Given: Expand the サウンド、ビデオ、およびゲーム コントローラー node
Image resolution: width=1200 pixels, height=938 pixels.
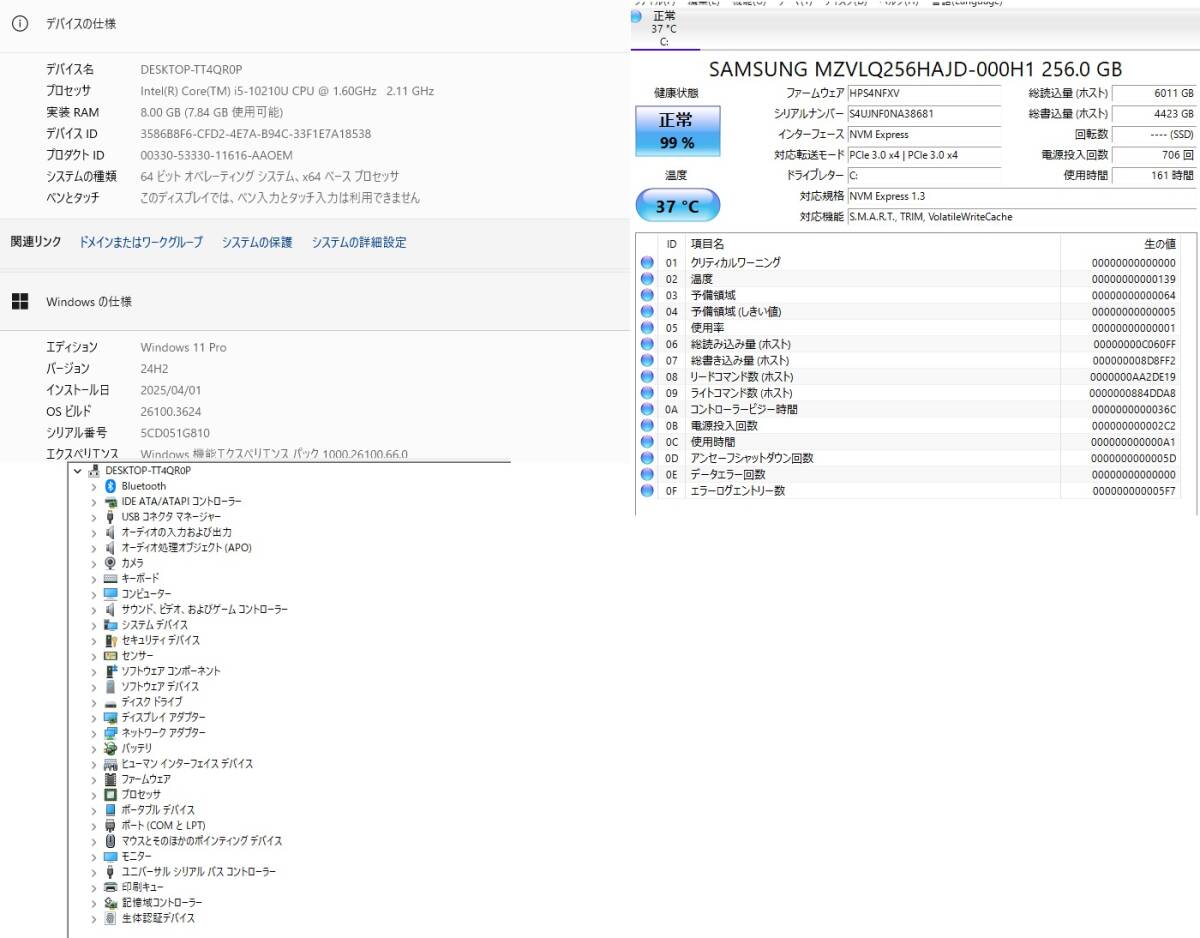Looking at the screenshot, I should point(94,609).
